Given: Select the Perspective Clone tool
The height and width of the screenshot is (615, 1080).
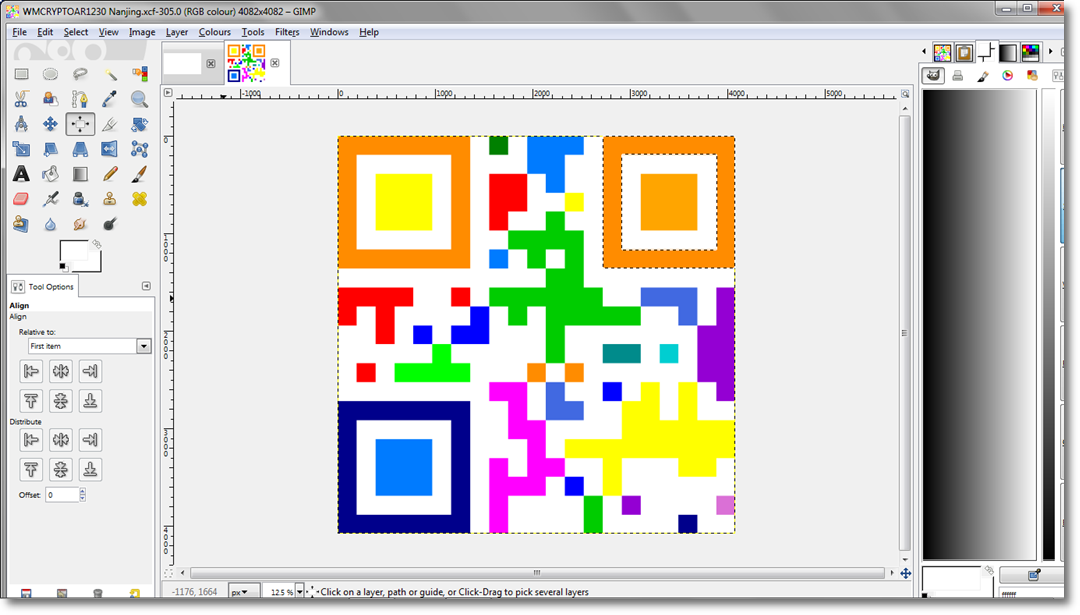Looking at the screenshot, I should (x=21, y=224).
